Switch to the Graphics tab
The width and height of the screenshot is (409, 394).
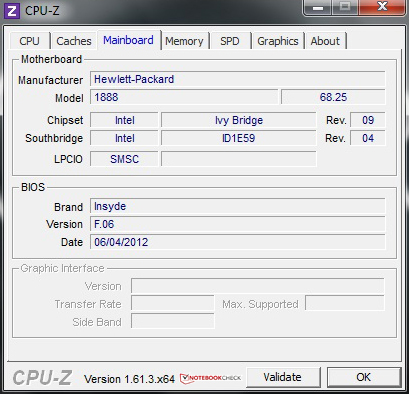[278, 41]
